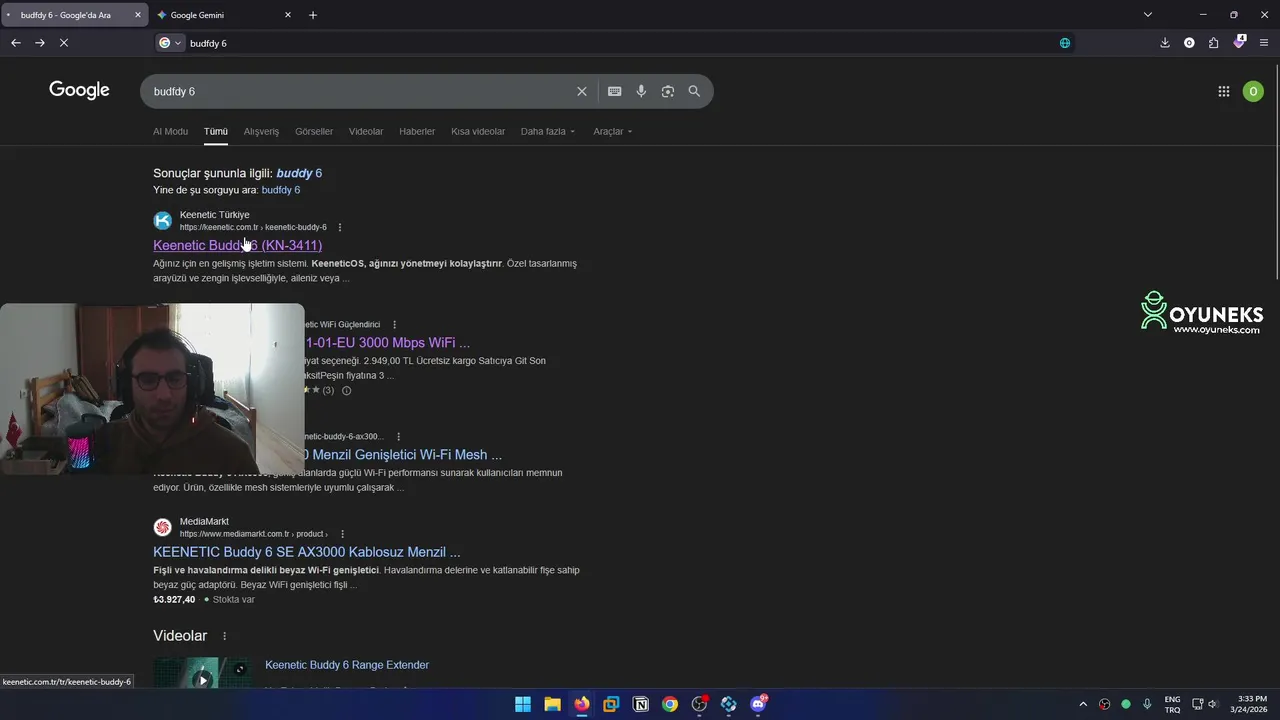
Task: Open 'Keenetic Buddy 6 Range Extender' video title
Action: pyautogui.click(x=347, y=665)
